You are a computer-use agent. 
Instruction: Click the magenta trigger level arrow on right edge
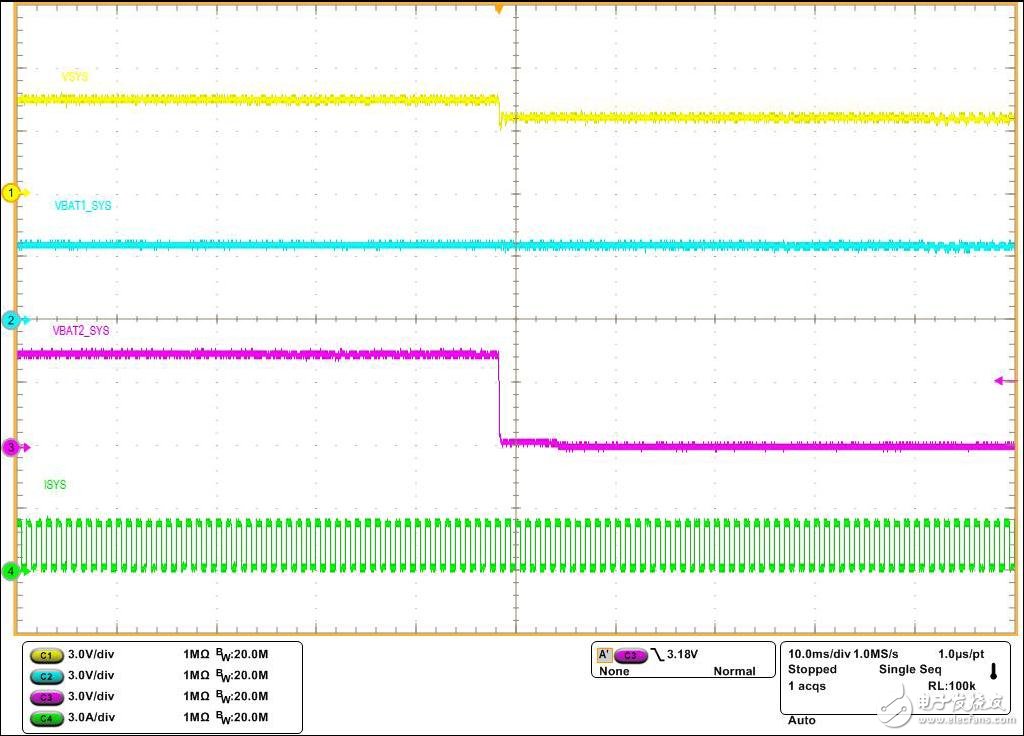(x=1005, y=380)
